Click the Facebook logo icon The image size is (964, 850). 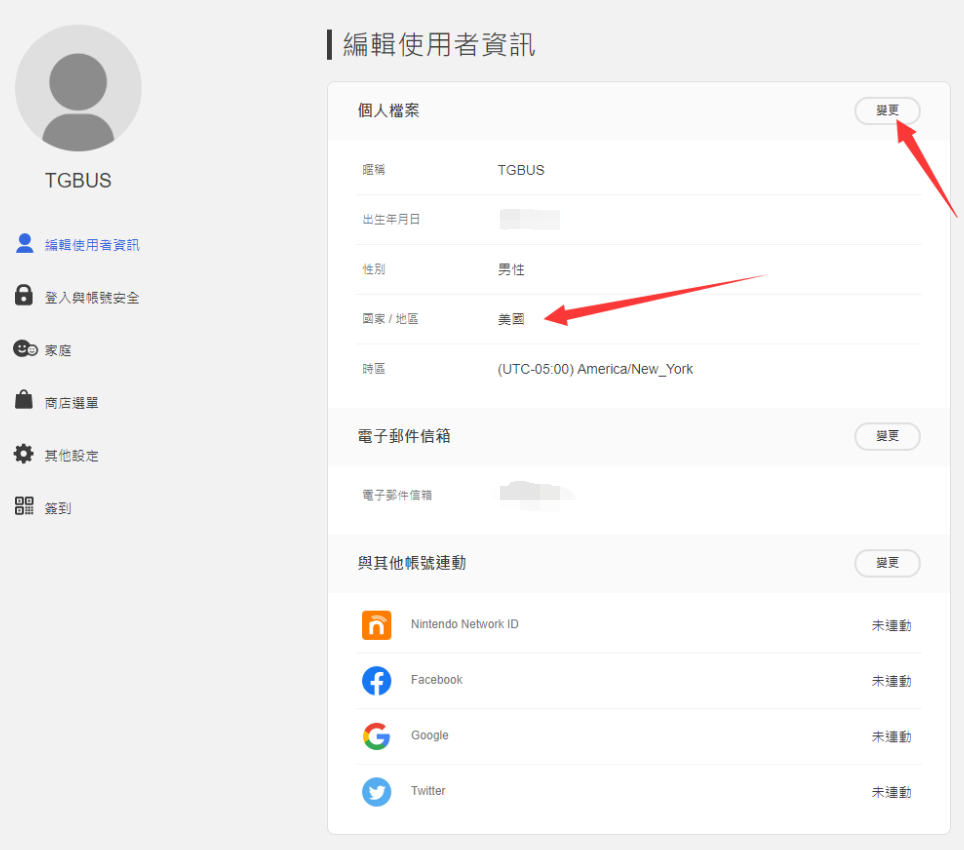(376, 680)
